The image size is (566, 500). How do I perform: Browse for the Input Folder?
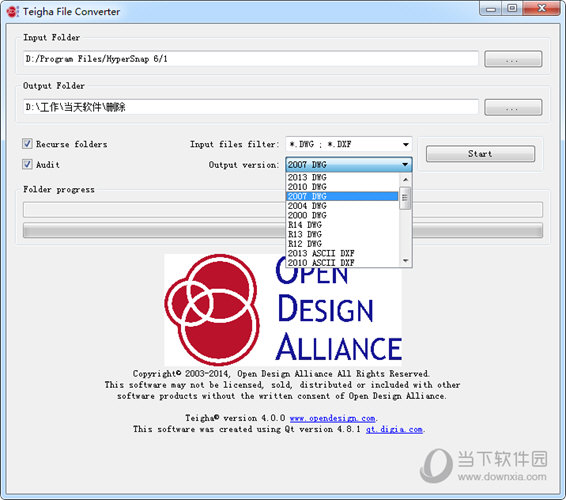(x=513, y=59)
